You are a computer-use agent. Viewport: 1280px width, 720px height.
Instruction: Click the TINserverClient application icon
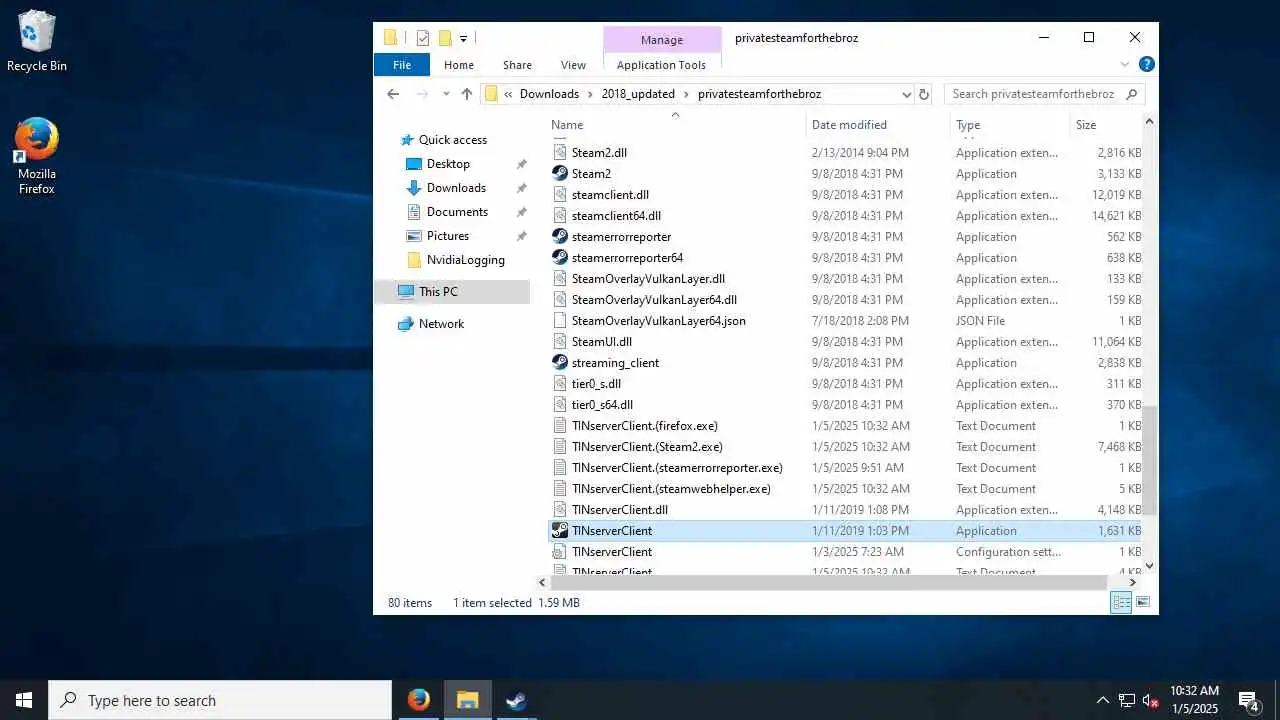(560, 531)
